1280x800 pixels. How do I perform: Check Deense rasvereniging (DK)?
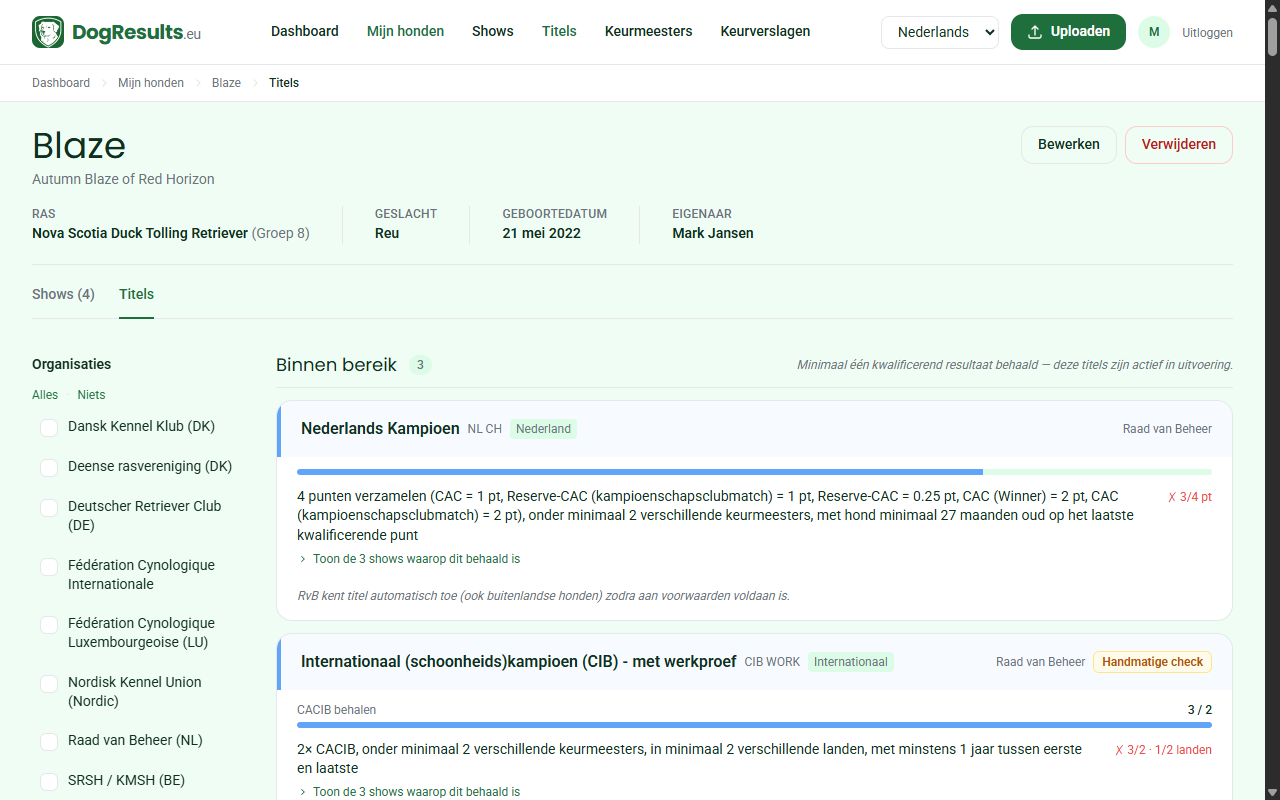click(48, 467)
